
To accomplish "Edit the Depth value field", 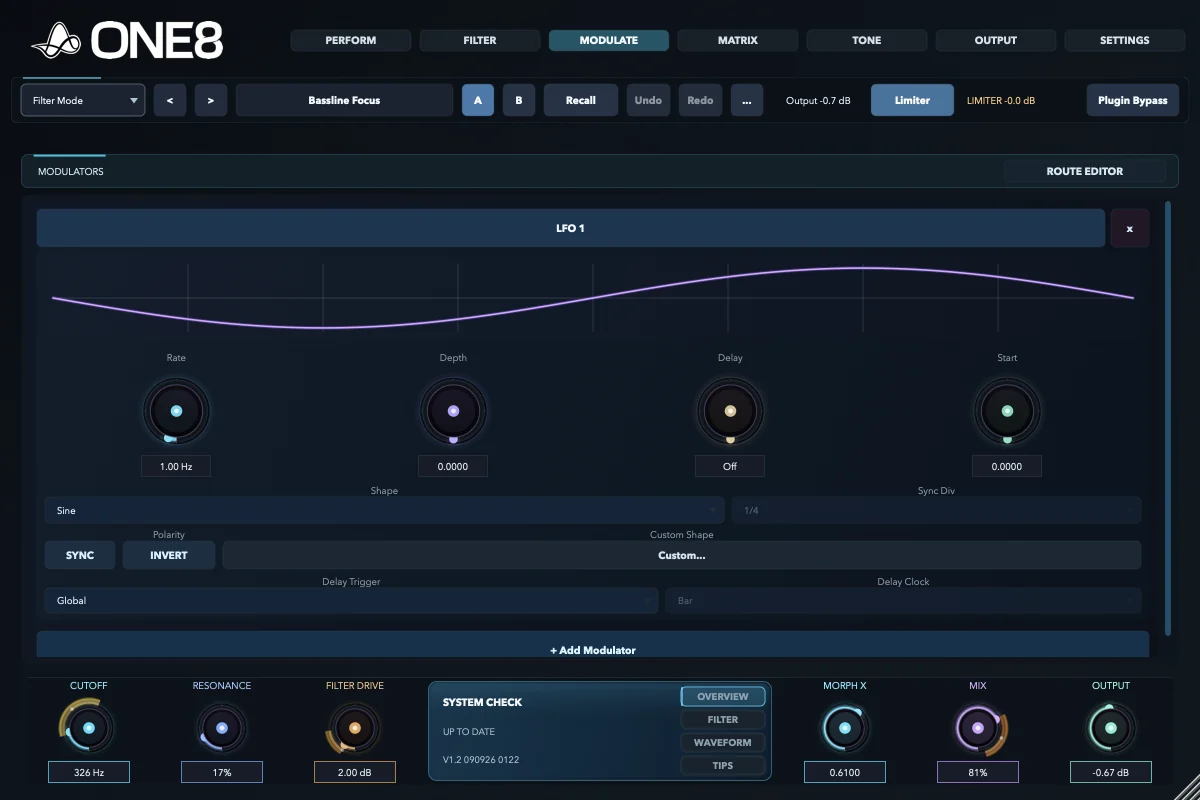I will [x=453, y=466].
